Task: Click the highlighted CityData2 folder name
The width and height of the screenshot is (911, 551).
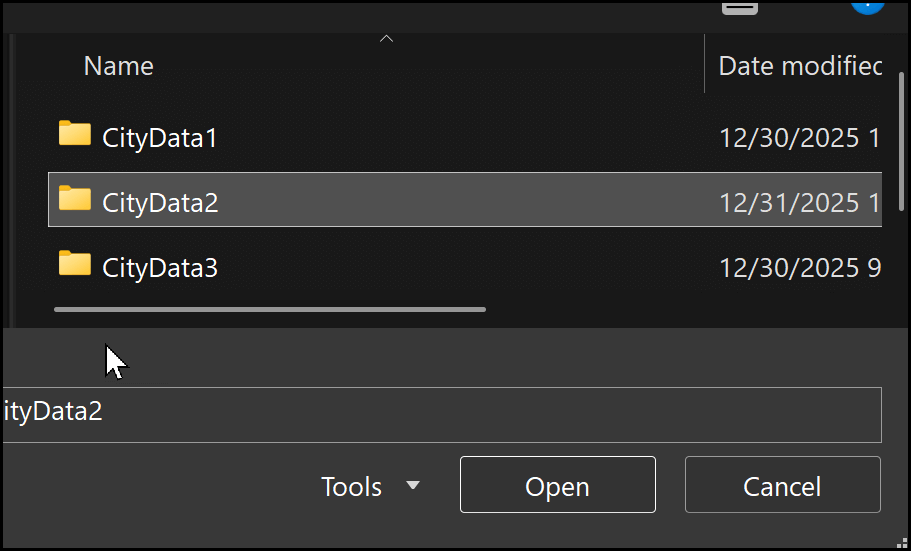Action: [160, 202]
